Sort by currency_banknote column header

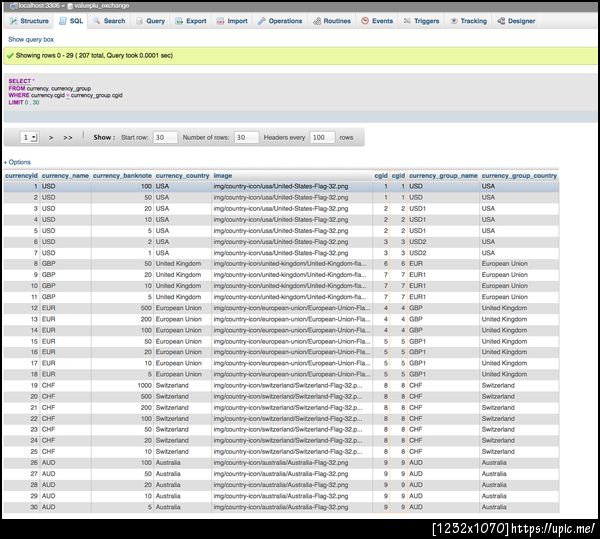(x=122, y=176)
